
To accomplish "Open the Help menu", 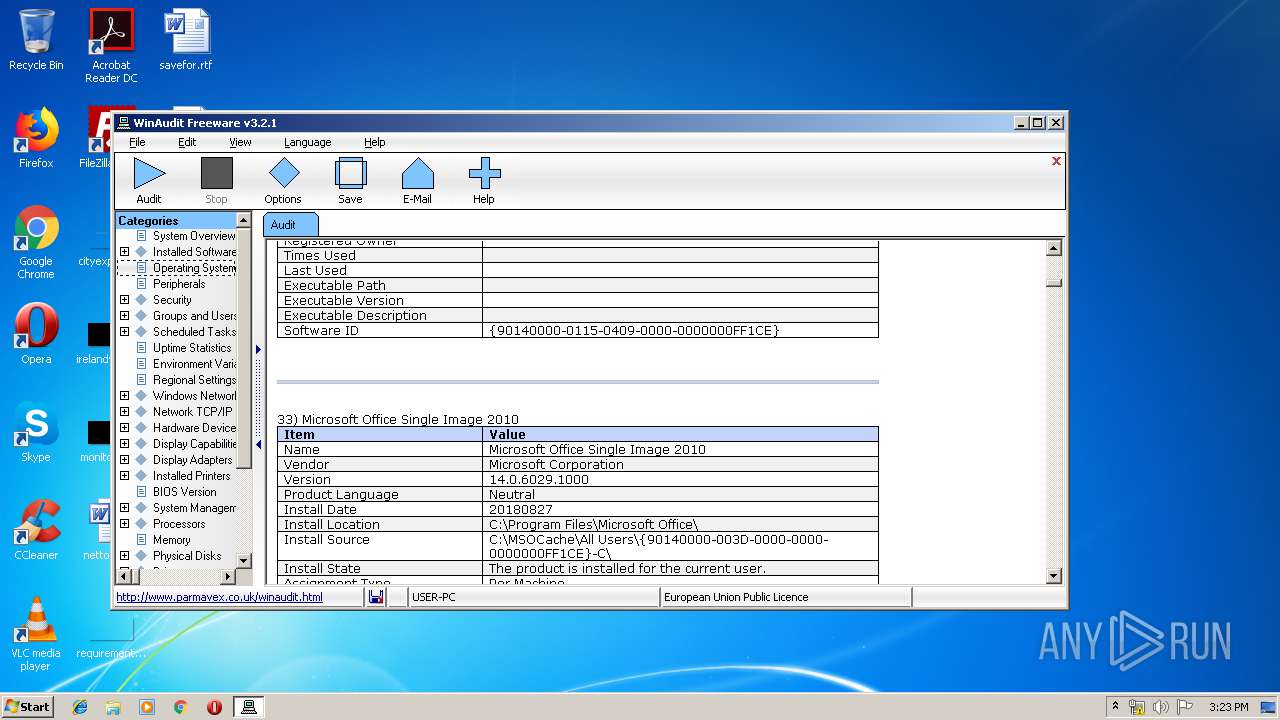I will click(x=374, y=142).
